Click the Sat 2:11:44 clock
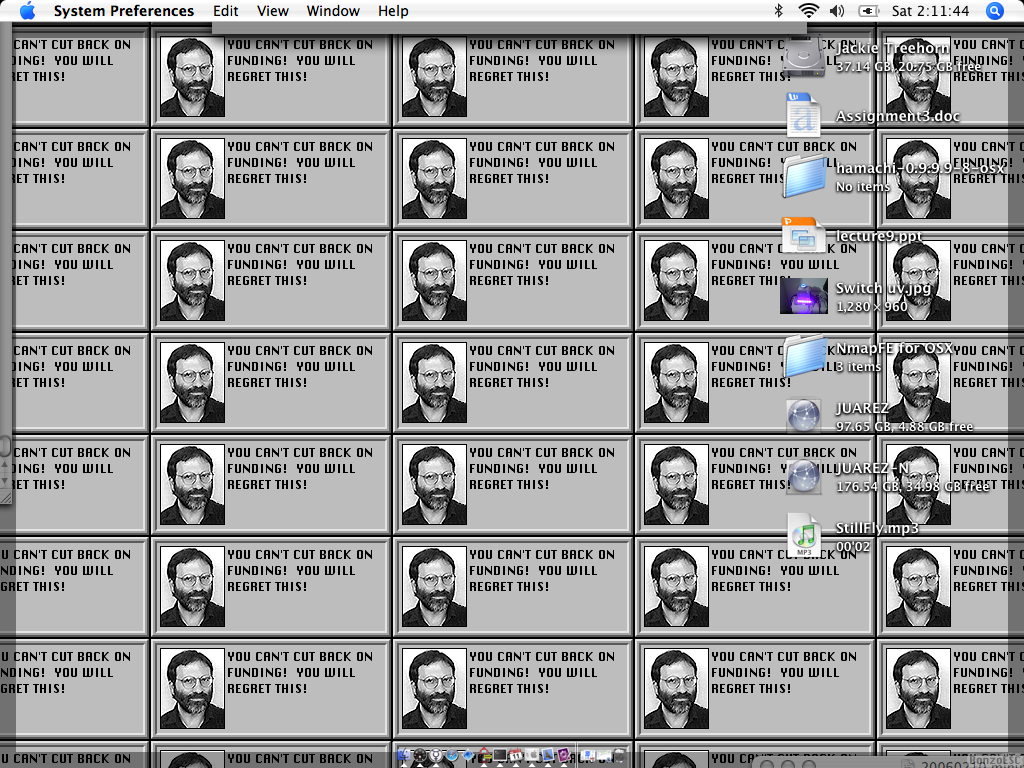This screenshot has width=1024, height=768. click(930, 11)
